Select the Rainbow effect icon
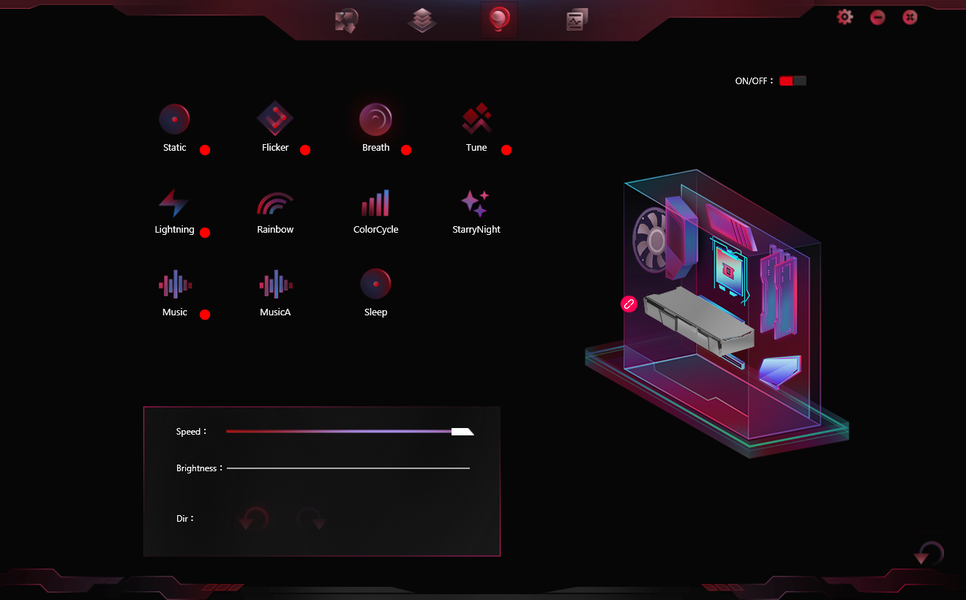966x600 pixels. pyautogui.click(x=275, y=203)
